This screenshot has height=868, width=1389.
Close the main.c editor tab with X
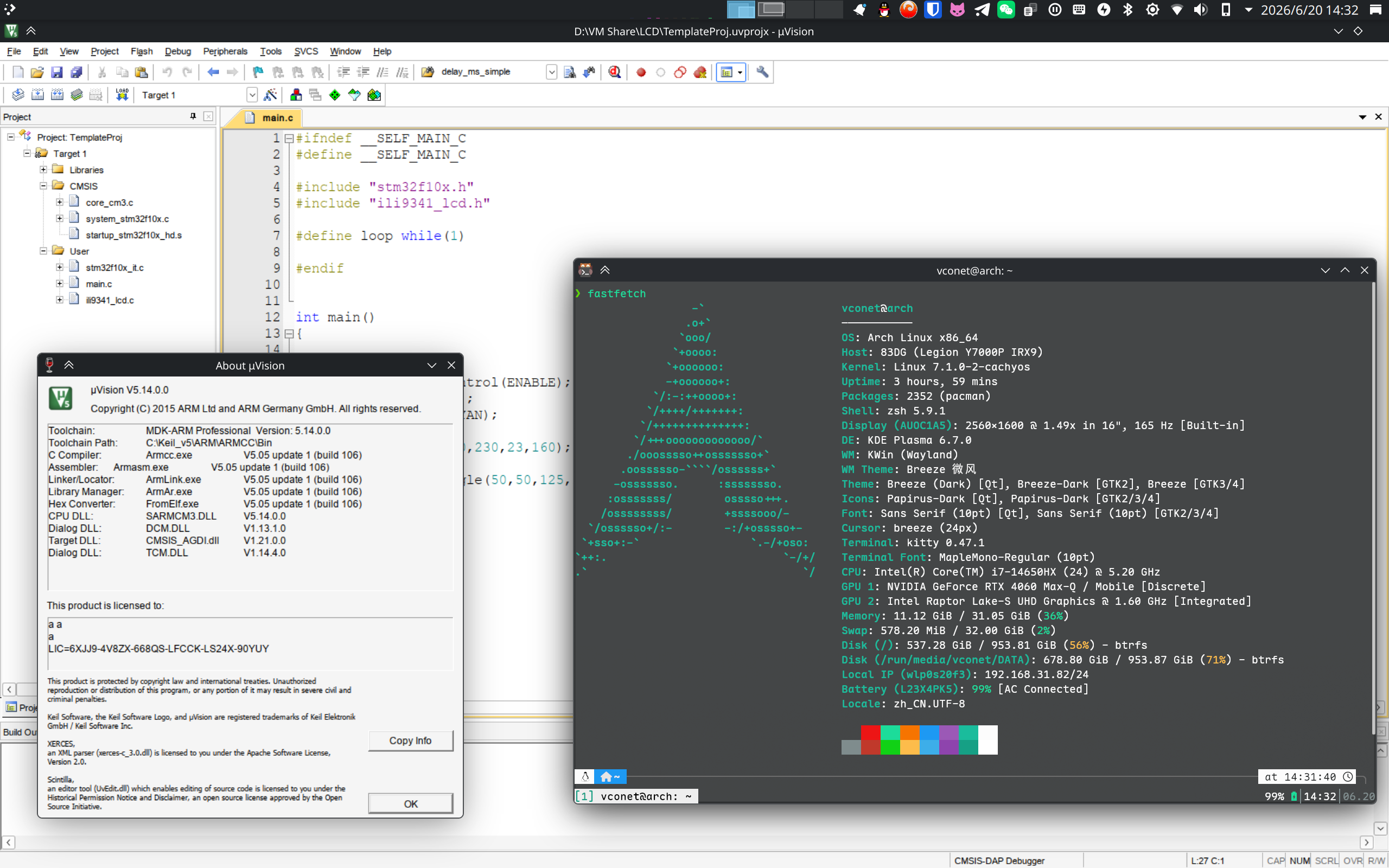1378,117
